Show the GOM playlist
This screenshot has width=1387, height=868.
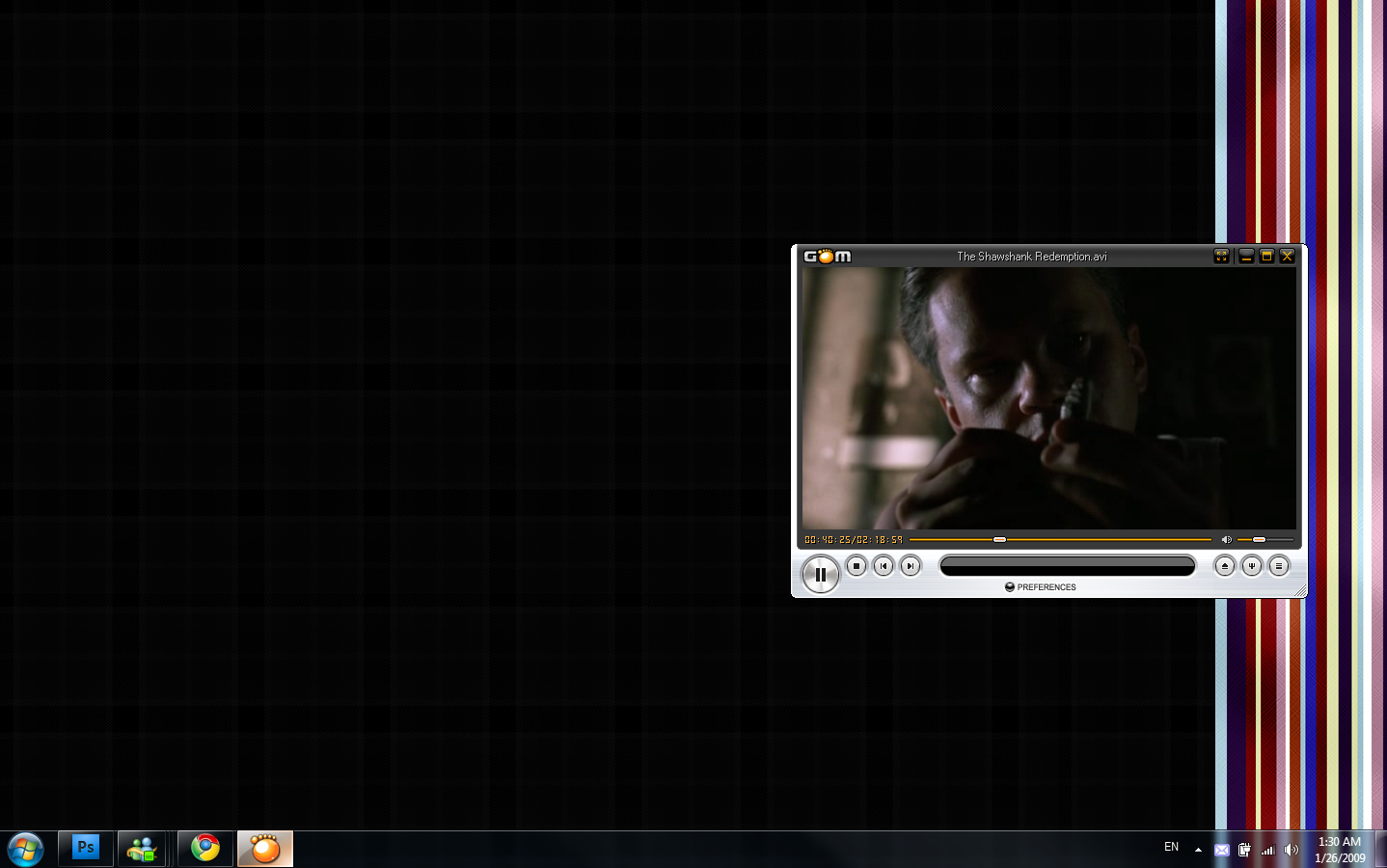[x=1279, y=566]
